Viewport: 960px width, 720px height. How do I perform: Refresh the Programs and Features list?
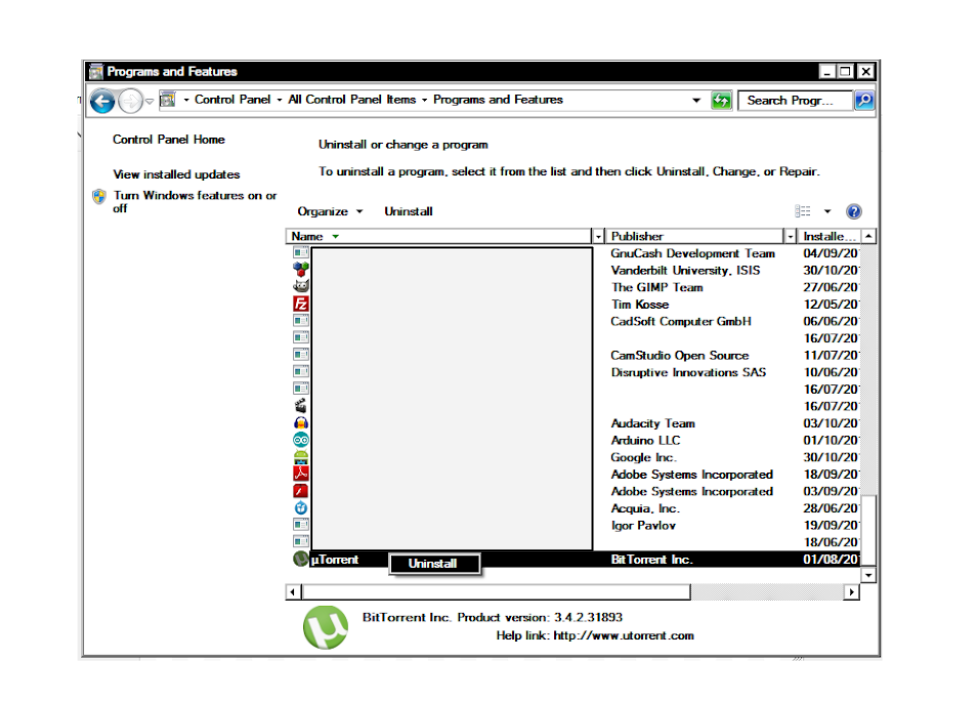pyautogui.click(x=721, y=100)
